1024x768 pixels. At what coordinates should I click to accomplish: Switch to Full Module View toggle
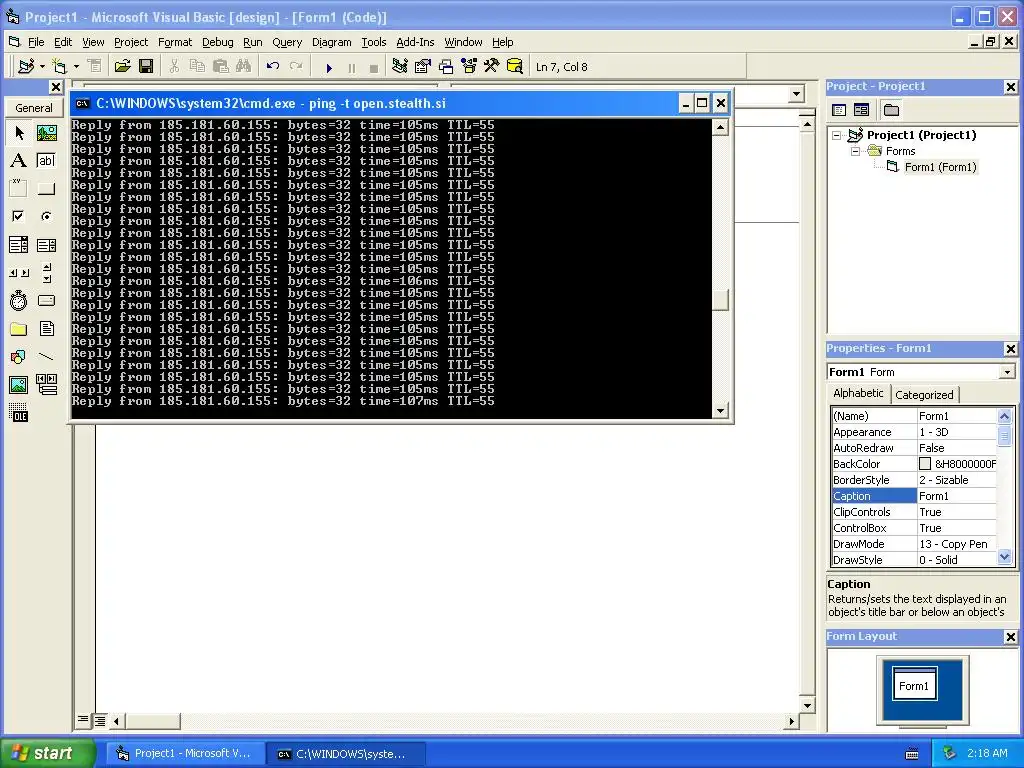[x=99, y=720]
